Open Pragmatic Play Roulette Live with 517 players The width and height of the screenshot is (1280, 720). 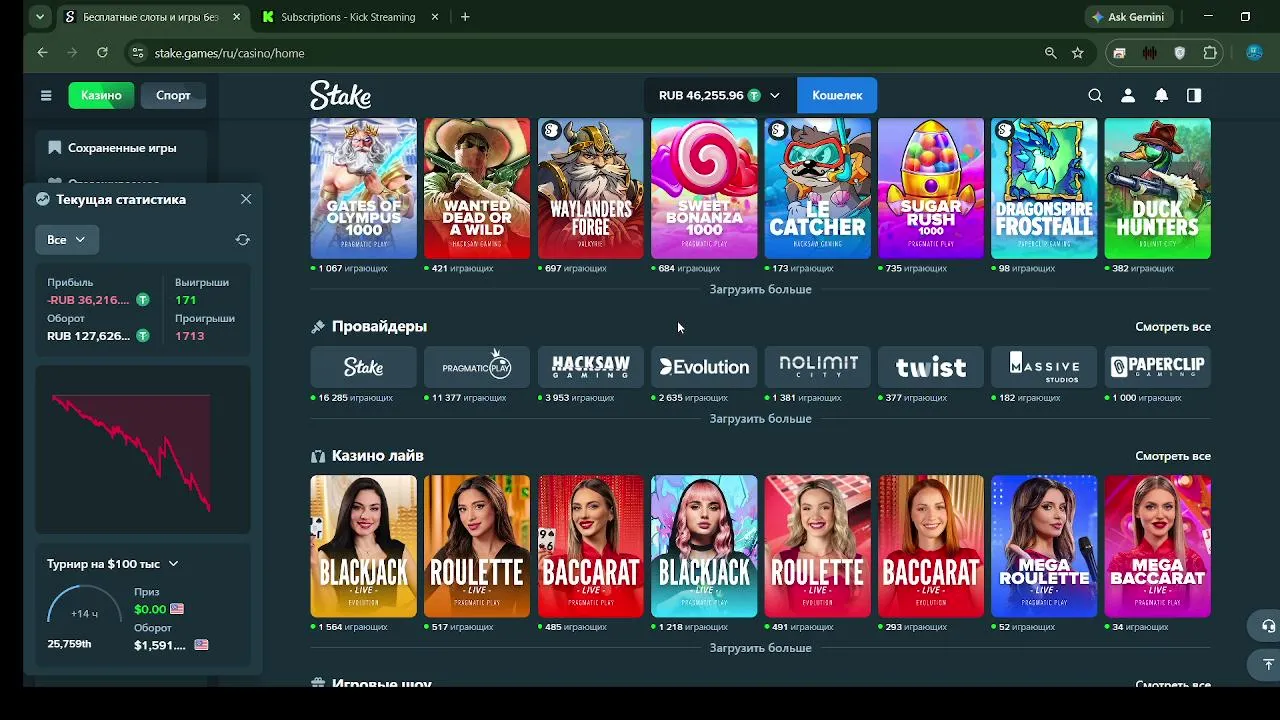point(477,546)
